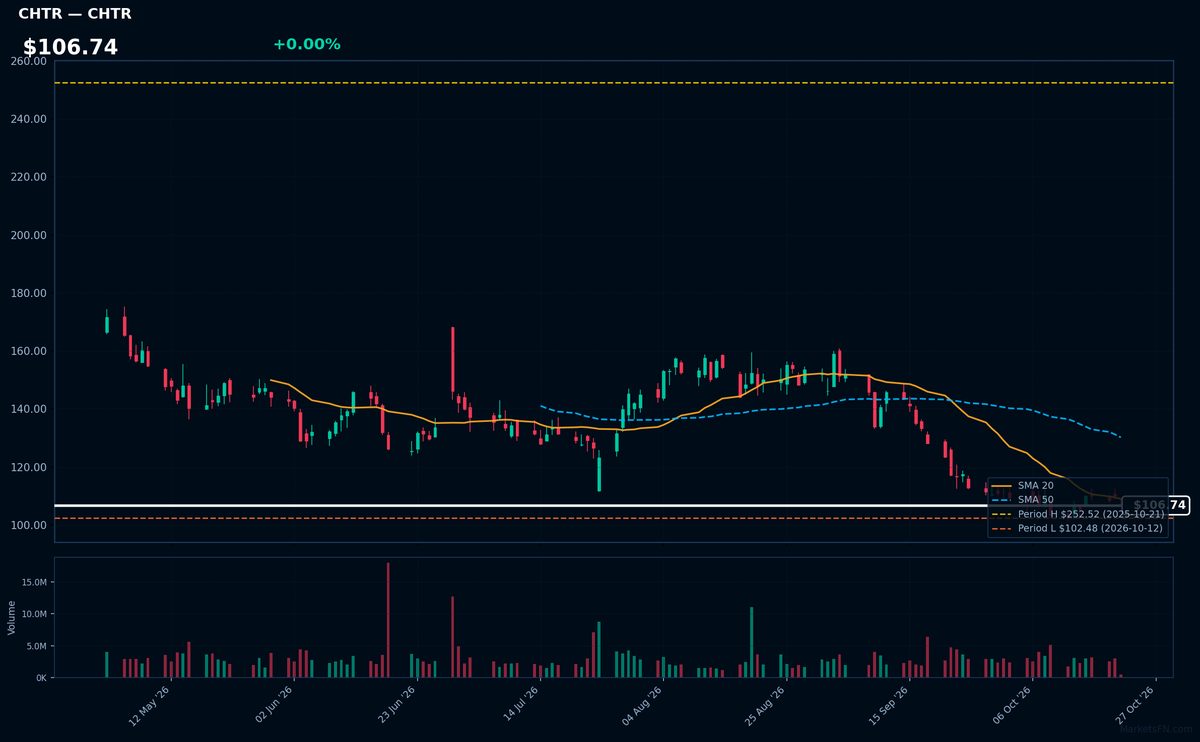
Task: Click the rotated Volume axis title
Action: pos(11,617)
